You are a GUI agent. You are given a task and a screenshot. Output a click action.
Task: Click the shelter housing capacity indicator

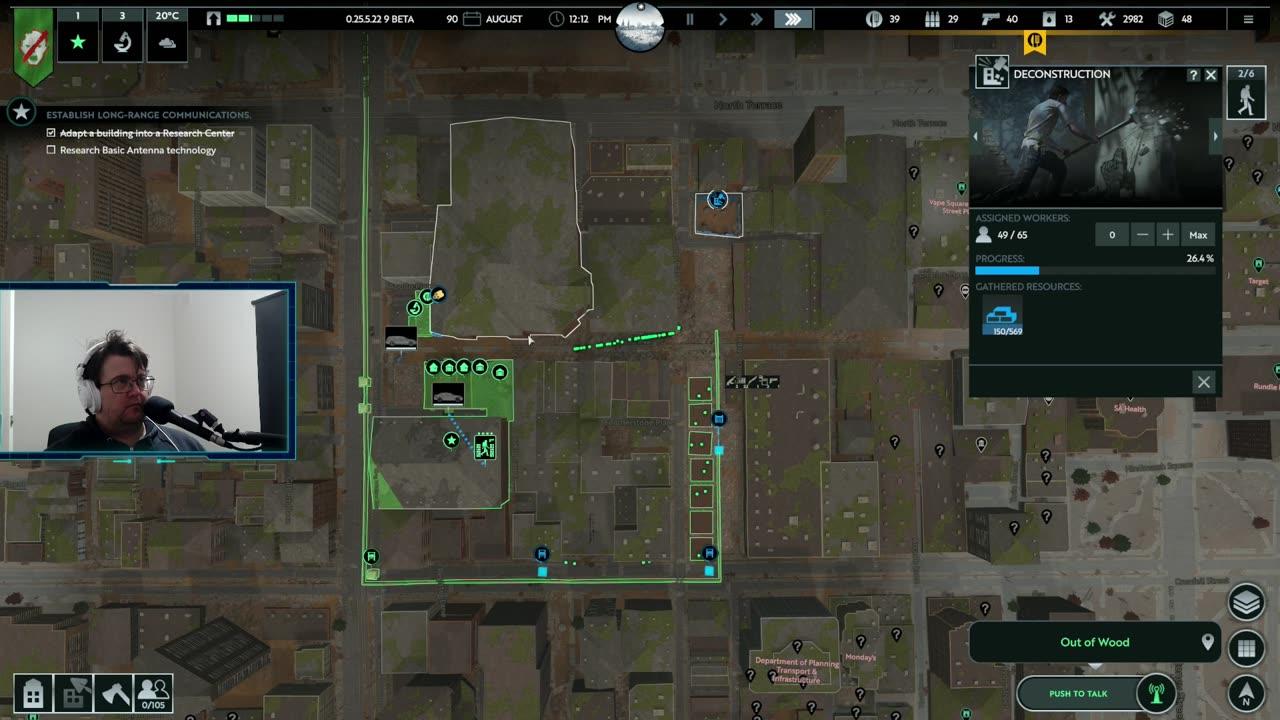coord(243,19)
